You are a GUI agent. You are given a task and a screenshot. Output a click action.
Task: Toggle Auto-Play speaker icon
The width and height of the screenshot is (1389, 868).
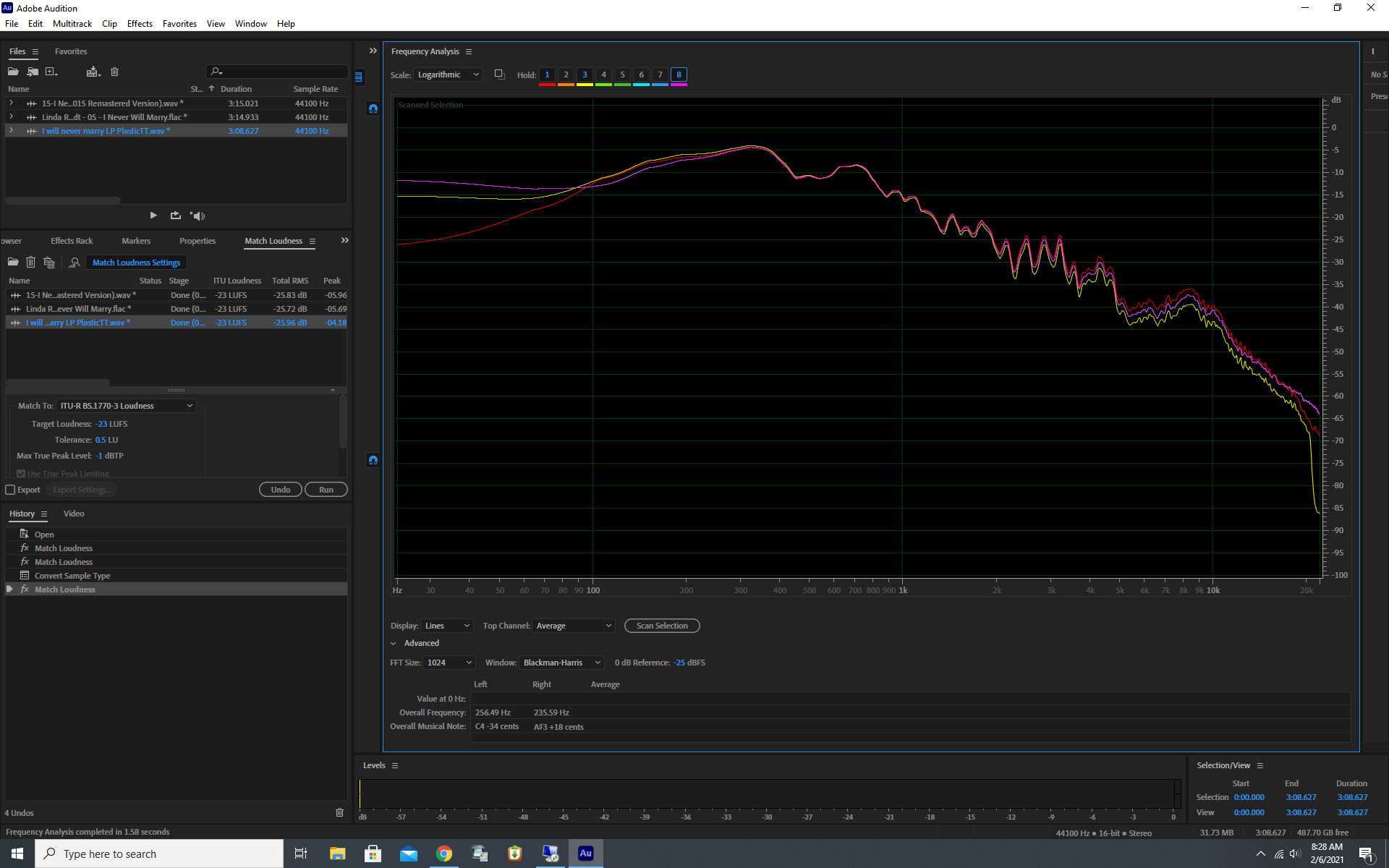[x=197, y=216]
